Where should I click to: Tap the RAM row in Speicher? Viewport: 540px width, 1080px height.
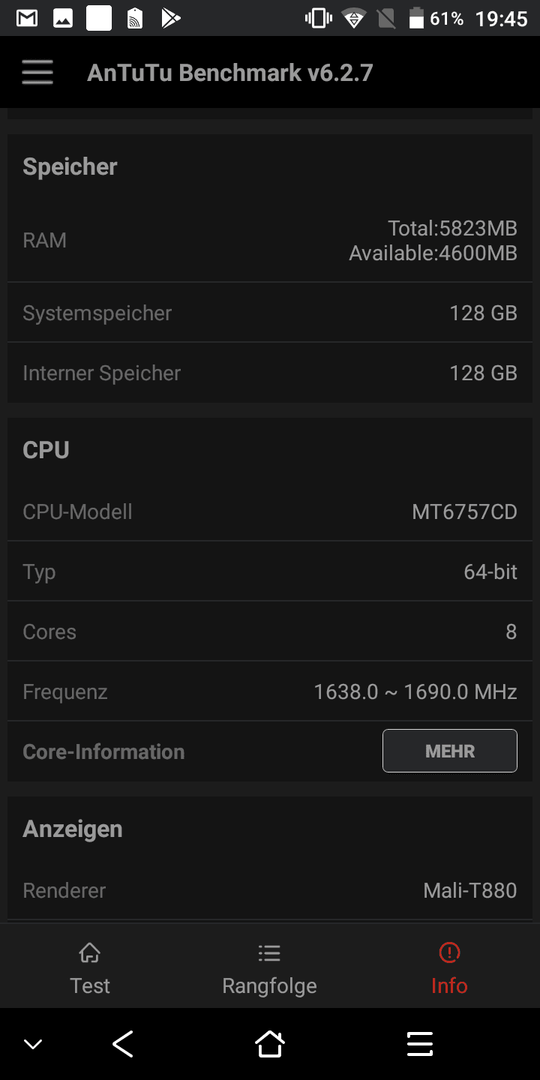coord(270,240)
